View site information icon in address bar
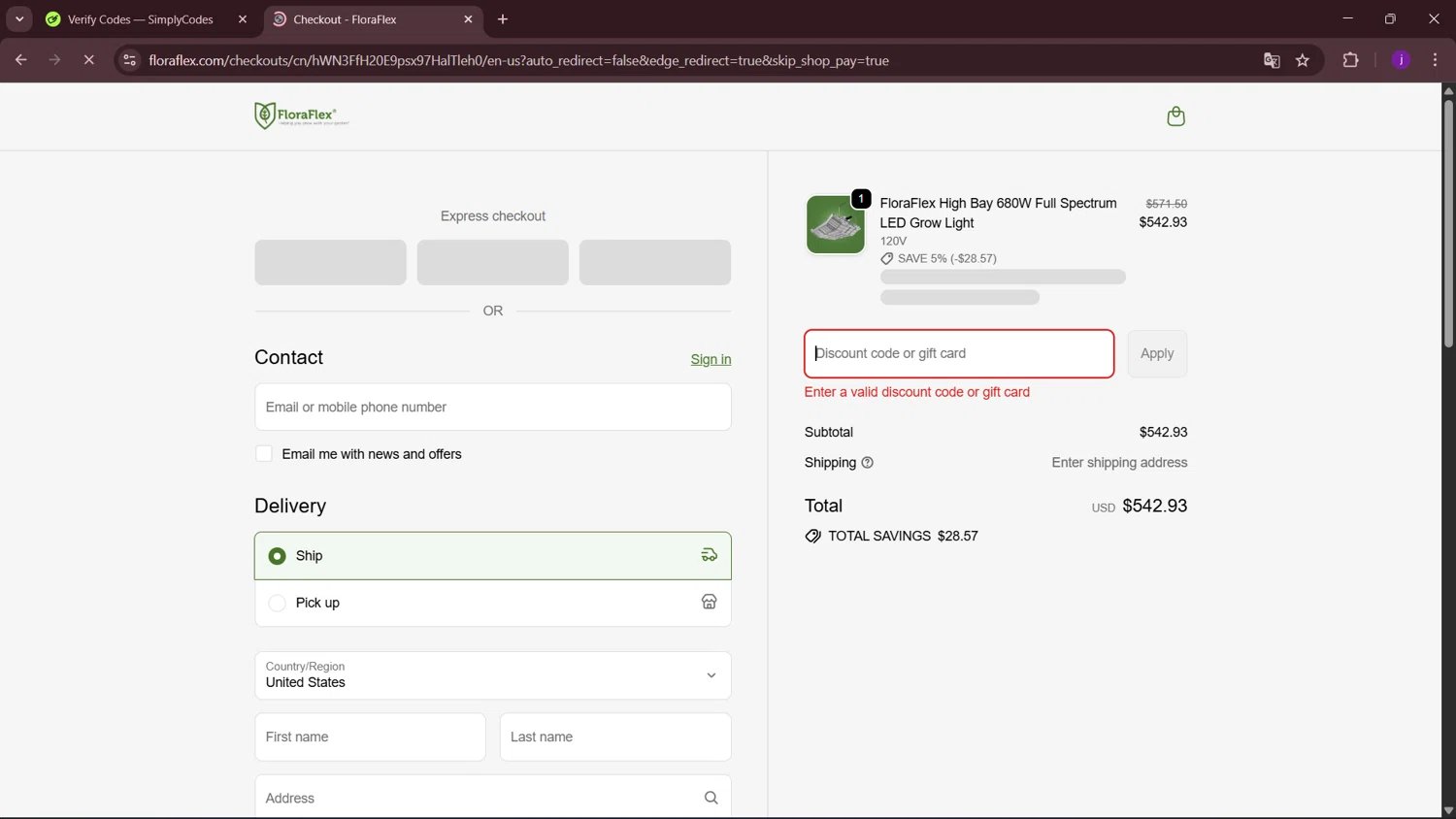Viewport: 1456px width, 819px height. tap(129, 60)
